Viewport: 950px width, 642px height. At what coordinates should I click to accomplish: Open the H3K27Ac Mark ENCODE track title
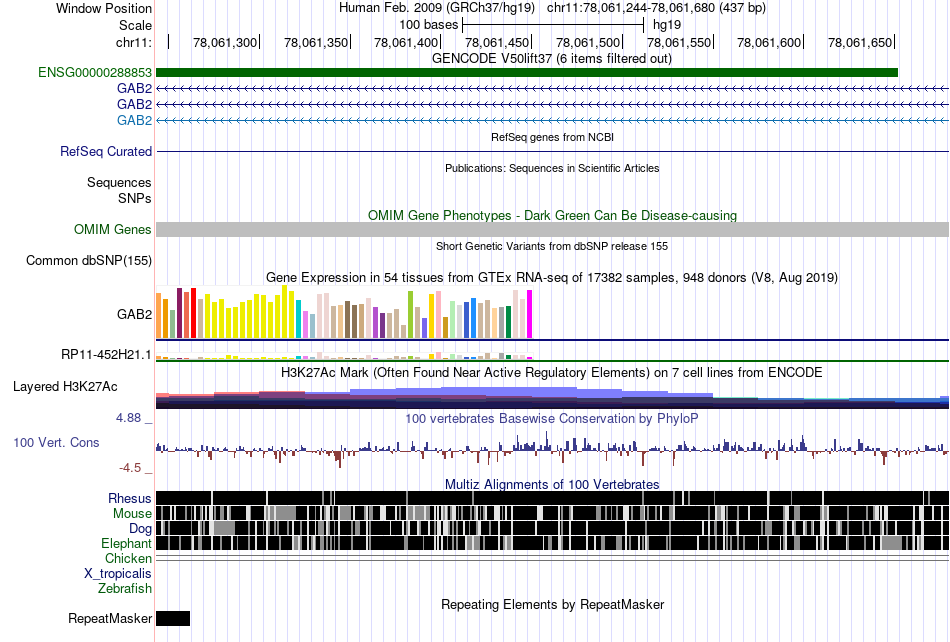(552, 372)
